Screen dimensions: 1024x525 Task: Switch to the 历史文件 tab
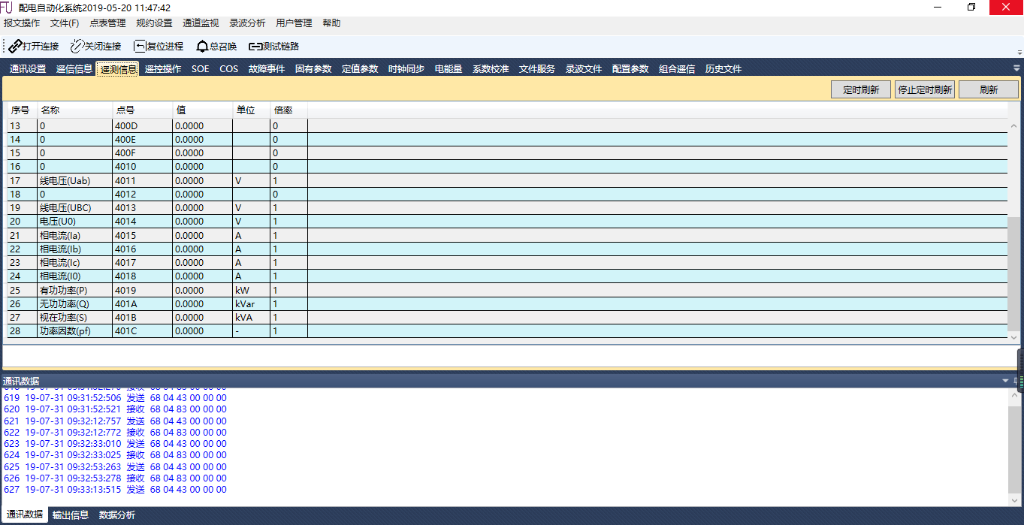pos(724,69)
